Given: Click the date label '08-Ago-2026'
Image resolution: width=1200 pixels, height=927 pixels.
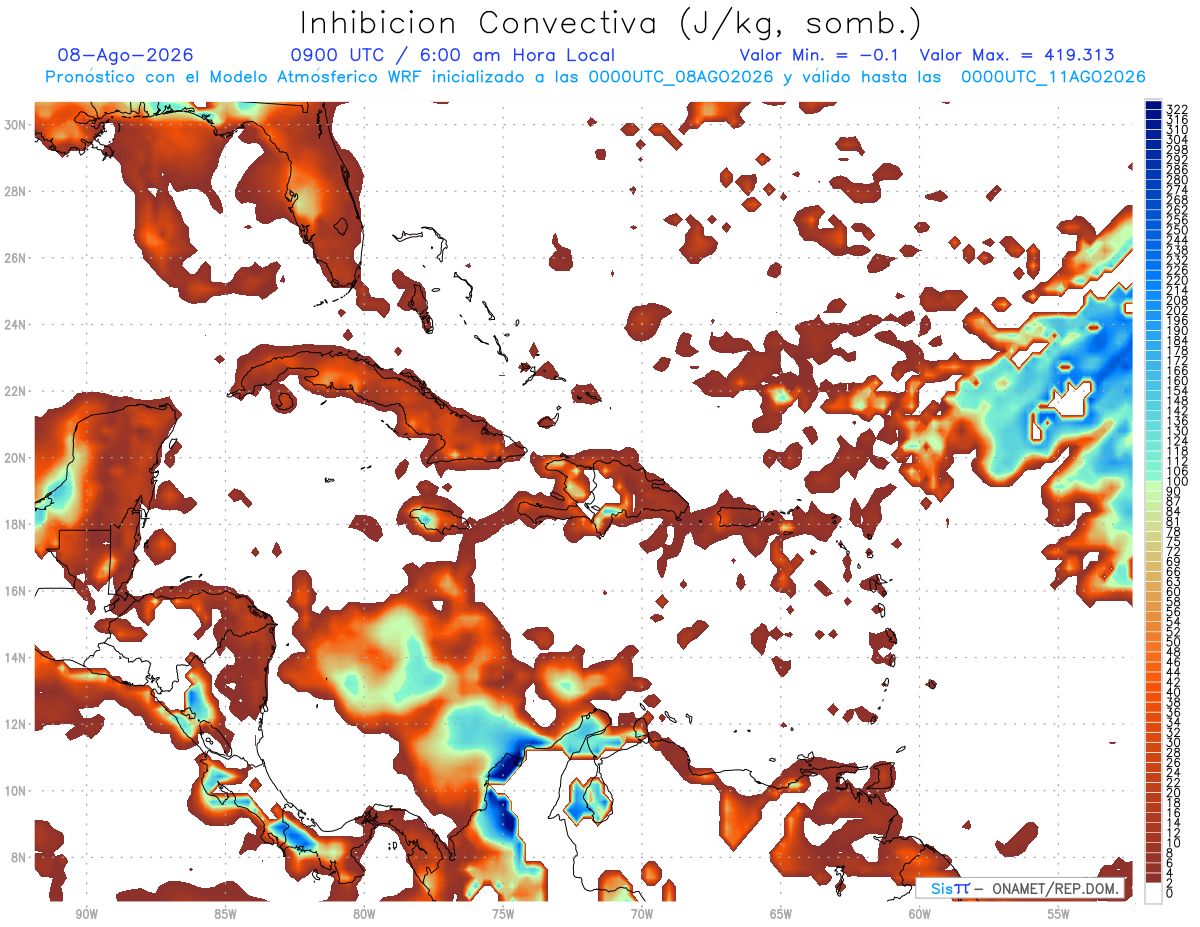Looking at the screenshot, I should point(126,55).
